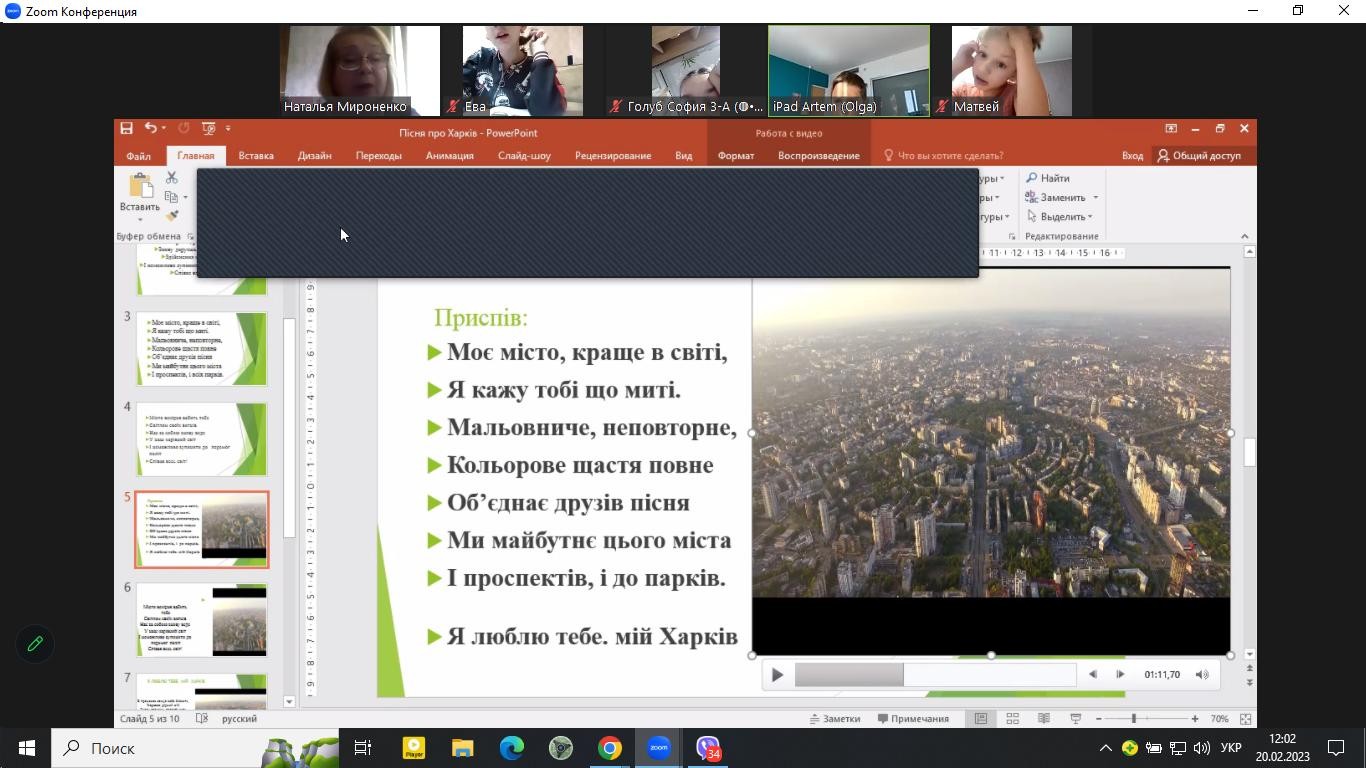The image size is (1366, 768).
Task: Open Task View on the taskbar
Action: pos(363,748)
